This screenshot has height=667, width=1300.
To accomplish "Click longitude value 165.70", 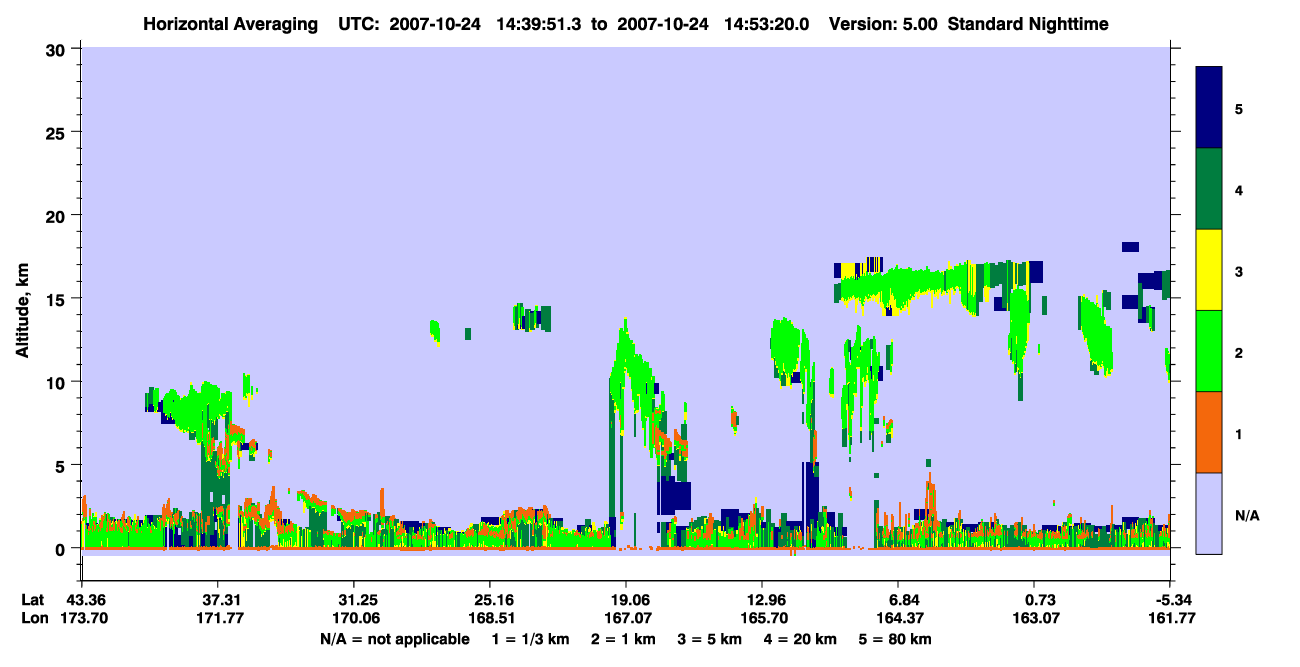I will [x=762, y=618].
